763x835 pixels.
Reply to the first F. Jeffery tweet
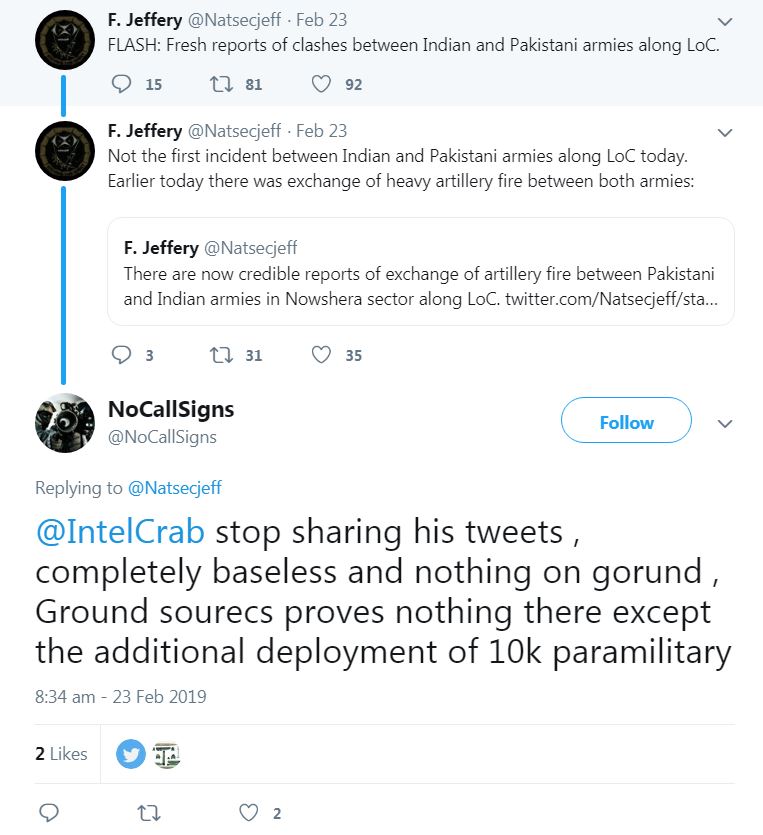click(x=122, y=85)
